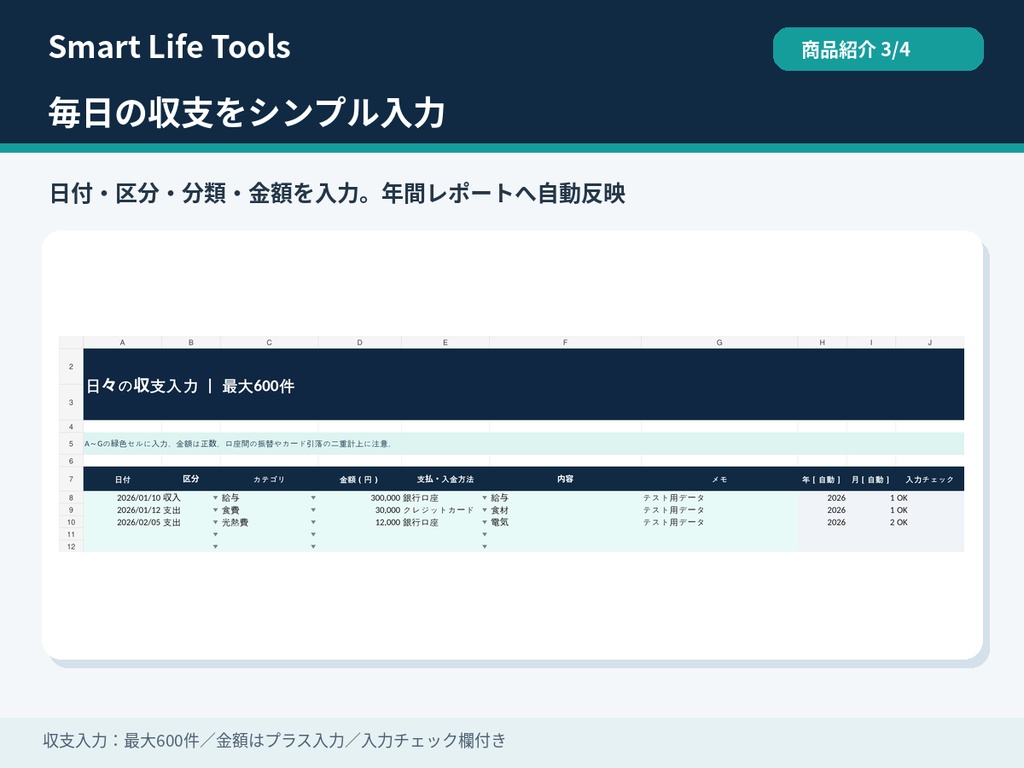
Task: Open category dropdown in empty row 11
Action: pyautogui.click(x=313, y=534)
